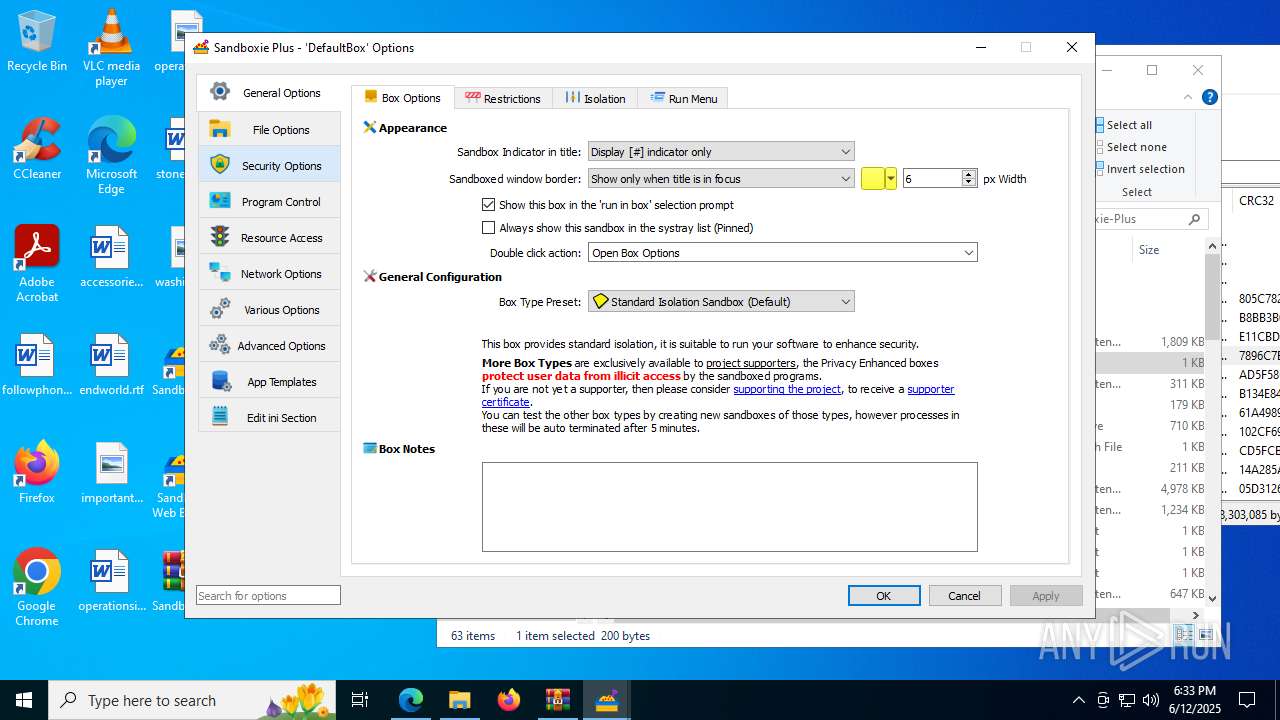1280x720 pixels.
Task: Switch to Run Menu tab
Action: pyautogui.click(x=684, y=98)
